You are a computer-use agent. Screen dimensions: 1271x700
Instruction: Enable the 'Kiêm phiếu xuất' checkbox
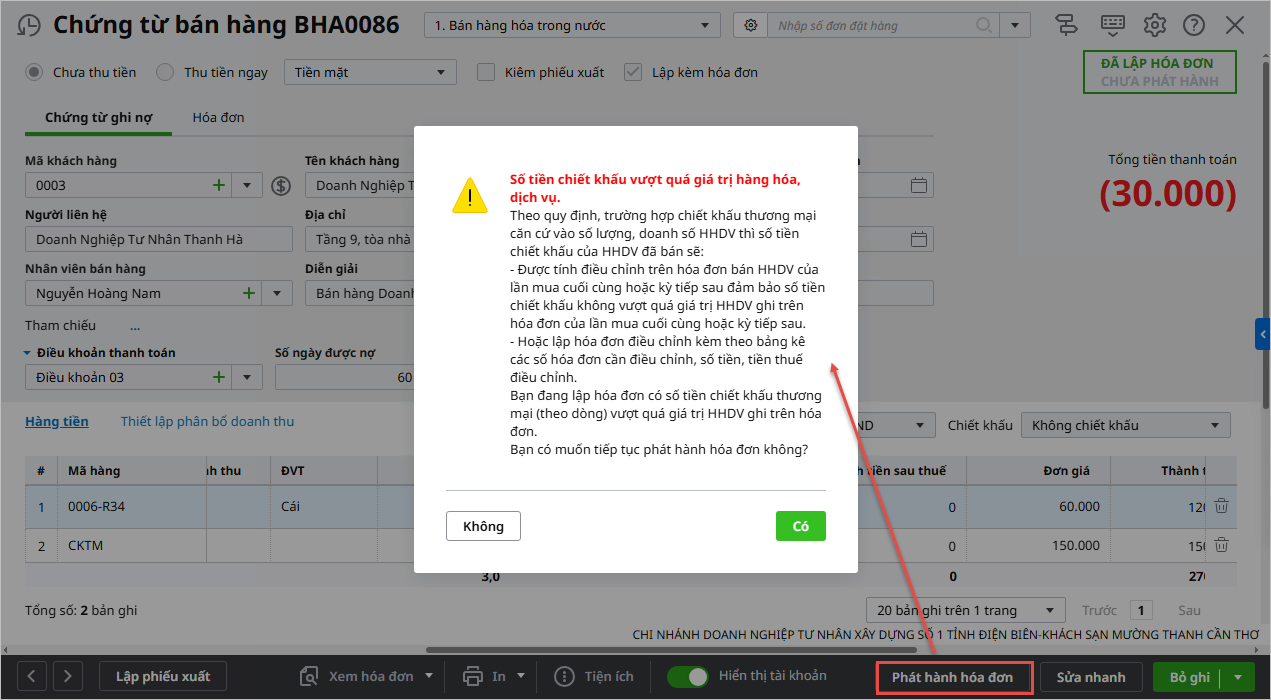pyautogui.click(x=486, y=72)
